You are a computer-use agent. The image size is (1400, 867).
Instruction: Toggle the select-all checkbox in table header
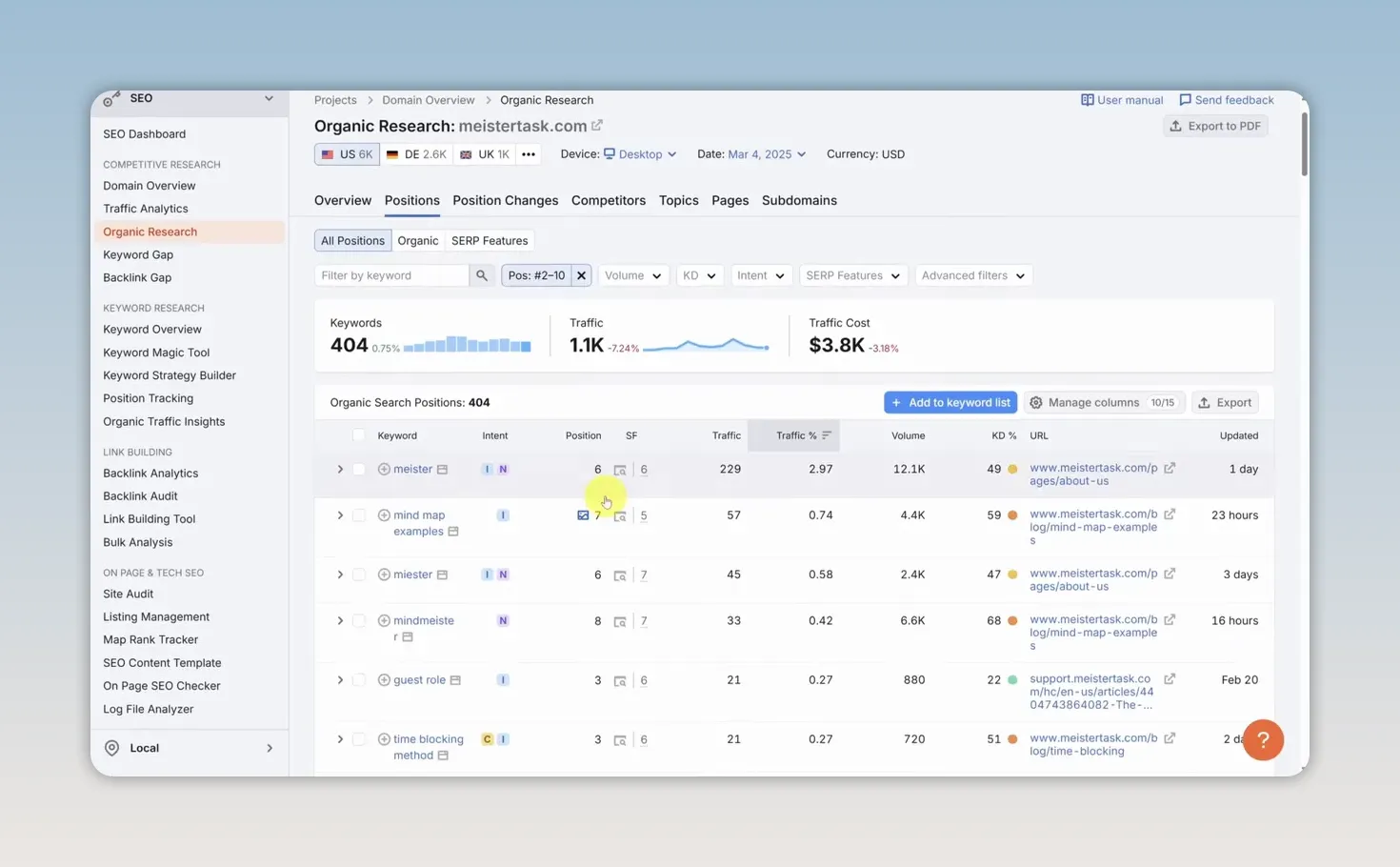pyautogui.click(x=359, y=435)
